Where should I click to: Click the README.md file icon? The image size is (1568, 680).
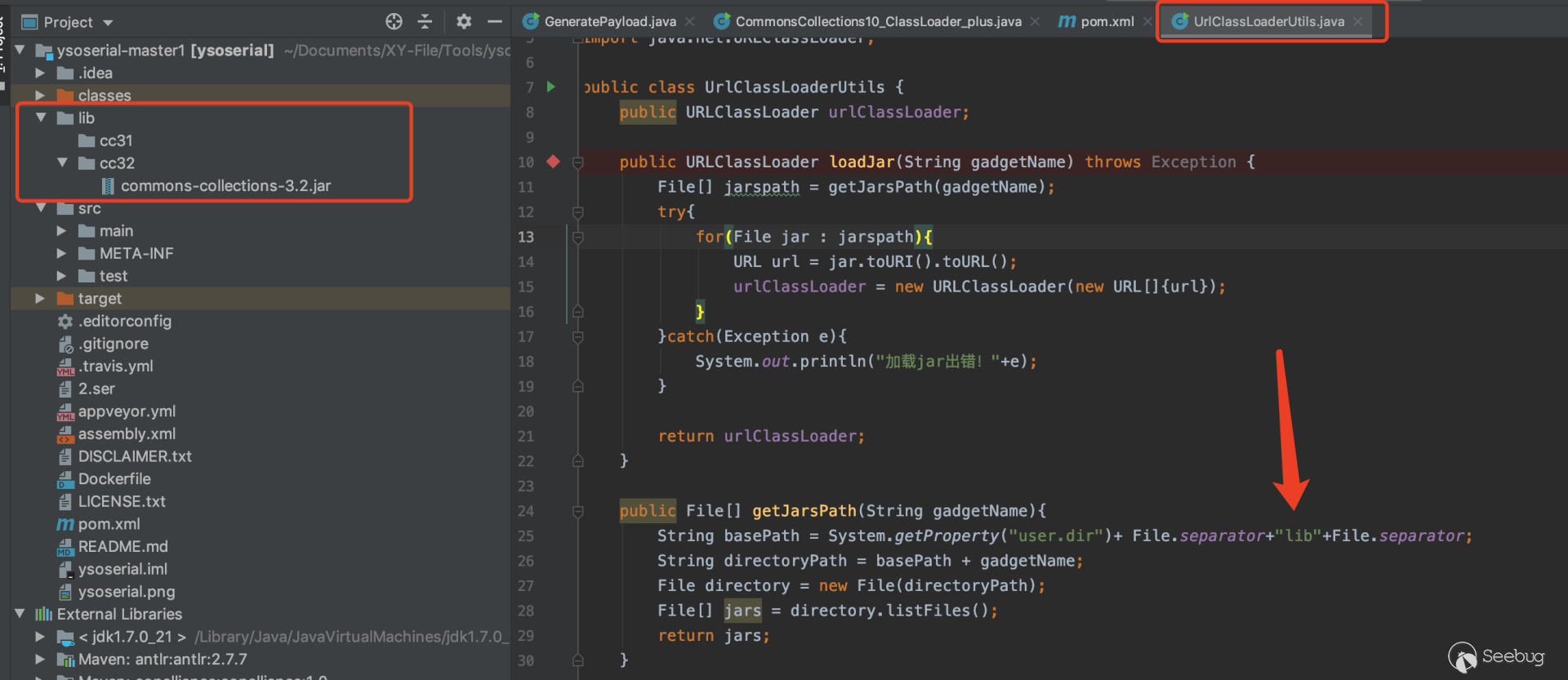pos(65,547)
